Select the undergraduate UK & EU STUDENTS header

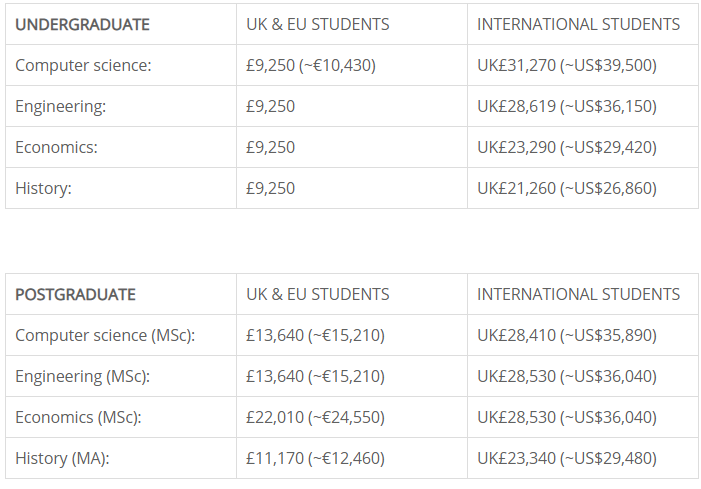pyautogui.click(x=318, y=24)
